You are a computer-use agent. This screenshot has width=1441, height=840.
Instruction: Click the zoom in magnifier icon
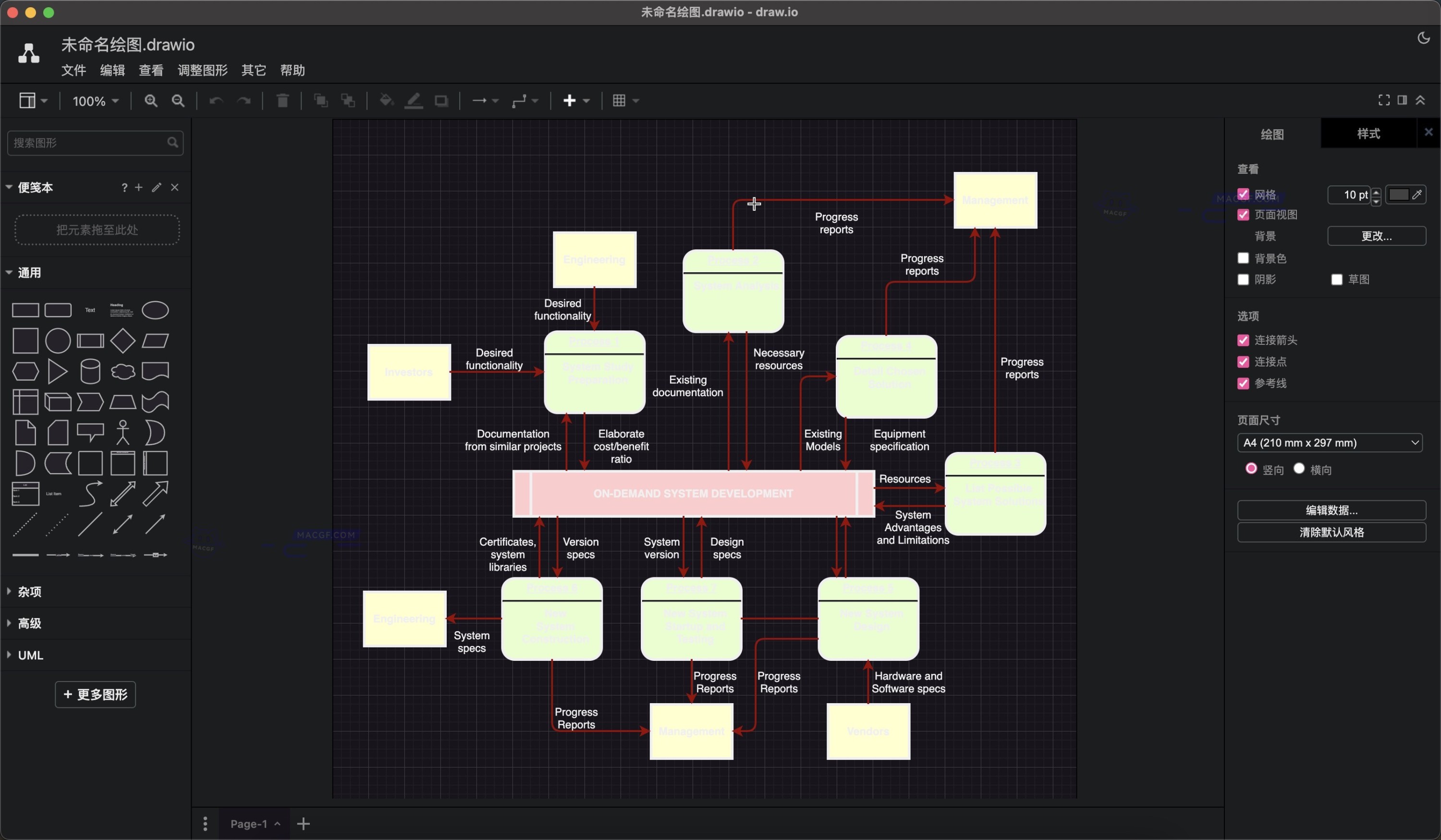151,101
